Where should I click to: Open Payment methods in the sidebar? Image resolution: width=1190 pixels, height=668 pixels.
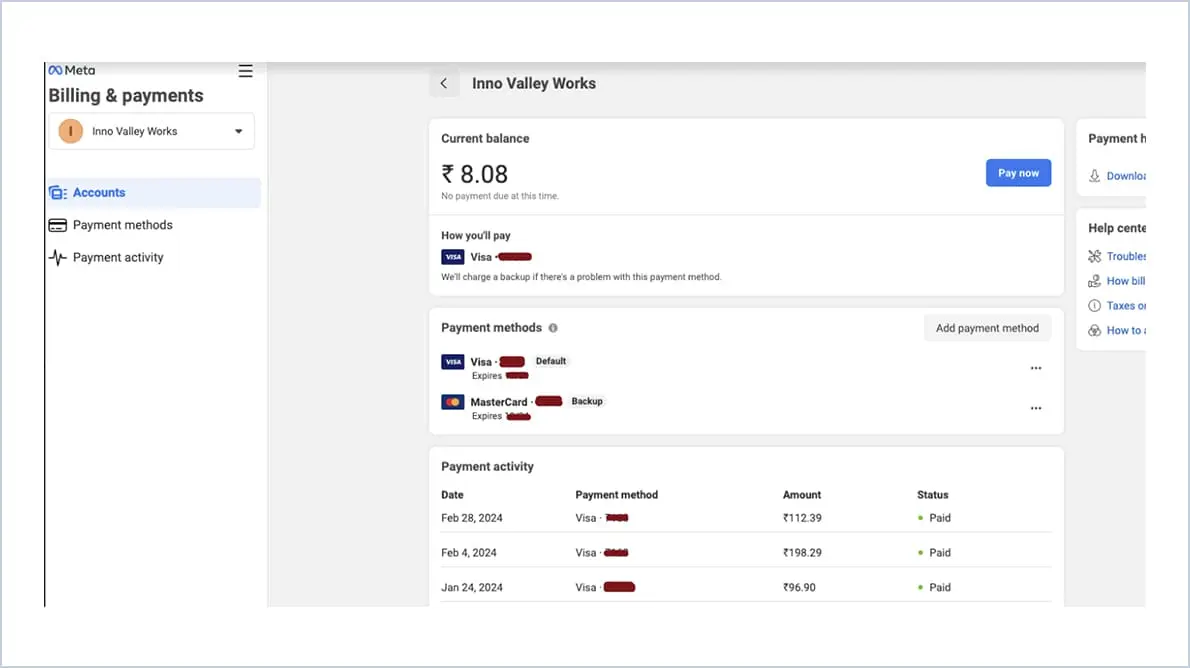tap(122, 225)
